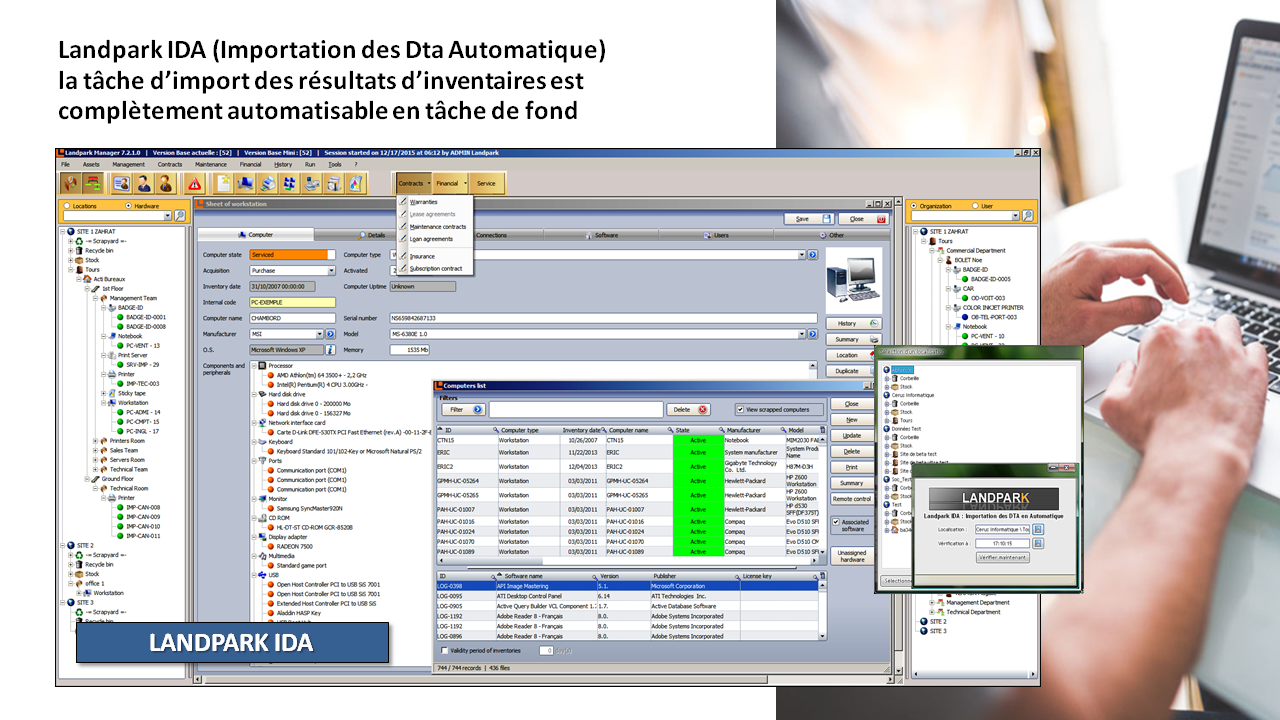Enable Validity period of inventories checkbox
The image size is (1280, 720).
click(x=445, y=650)
